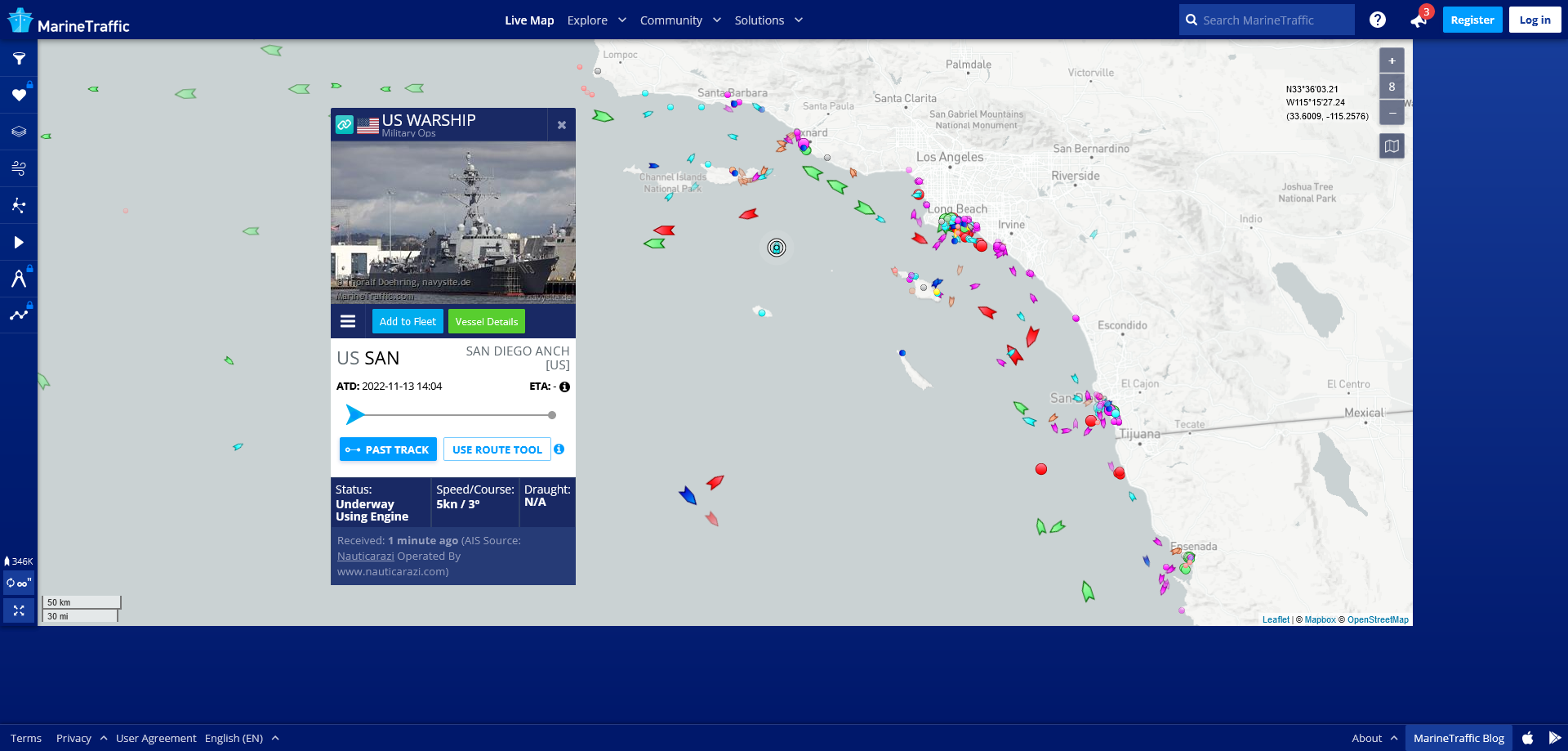Open the locked route analytics chart icon
This screenshot has width=1568, height=751.
[x=19, y=315]
